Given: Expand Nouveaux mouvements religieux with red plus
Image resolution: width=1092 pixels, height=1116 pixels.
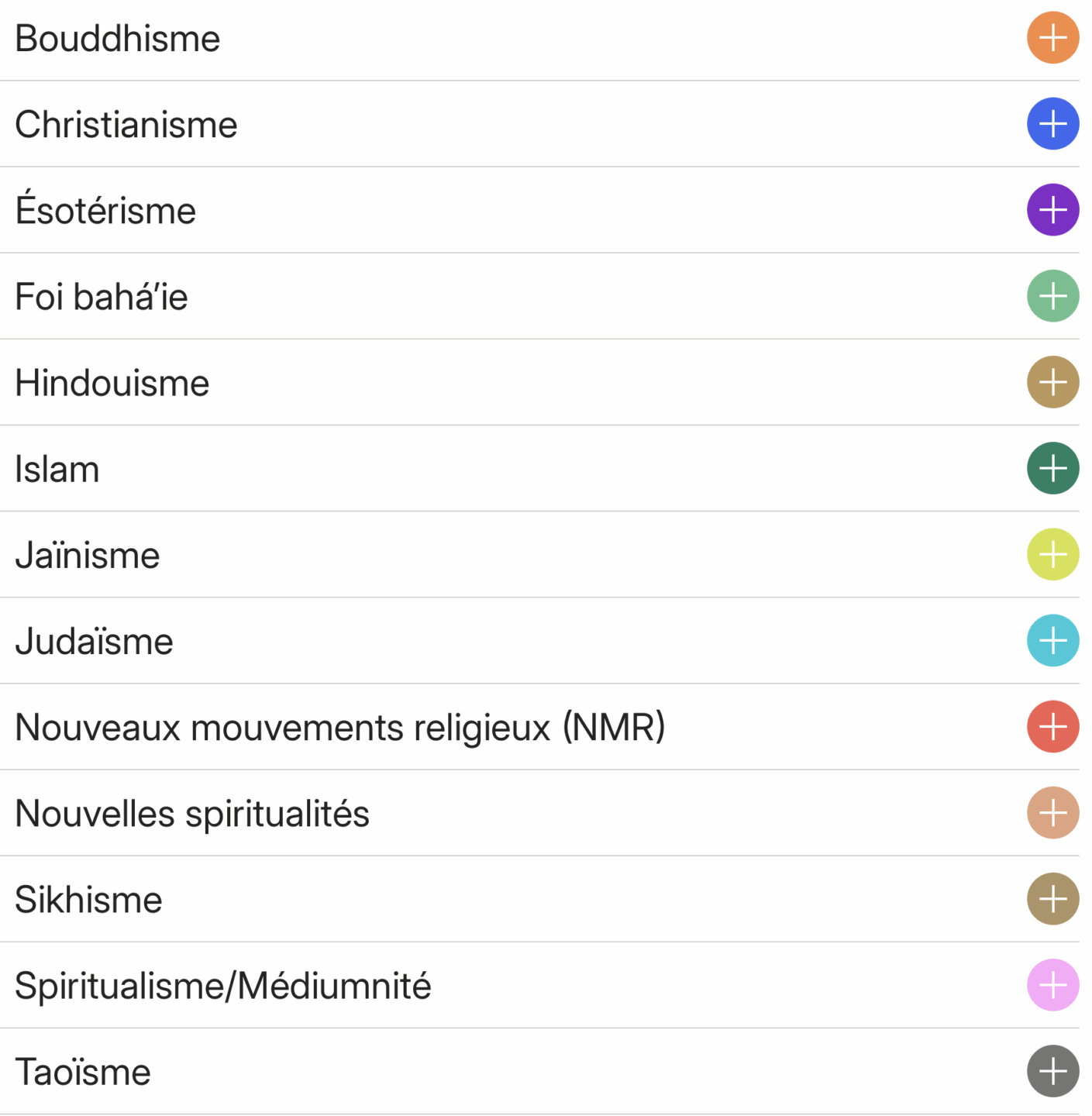Looking at the screenshot, I should pyautogui.click(x=1052, y=727).
